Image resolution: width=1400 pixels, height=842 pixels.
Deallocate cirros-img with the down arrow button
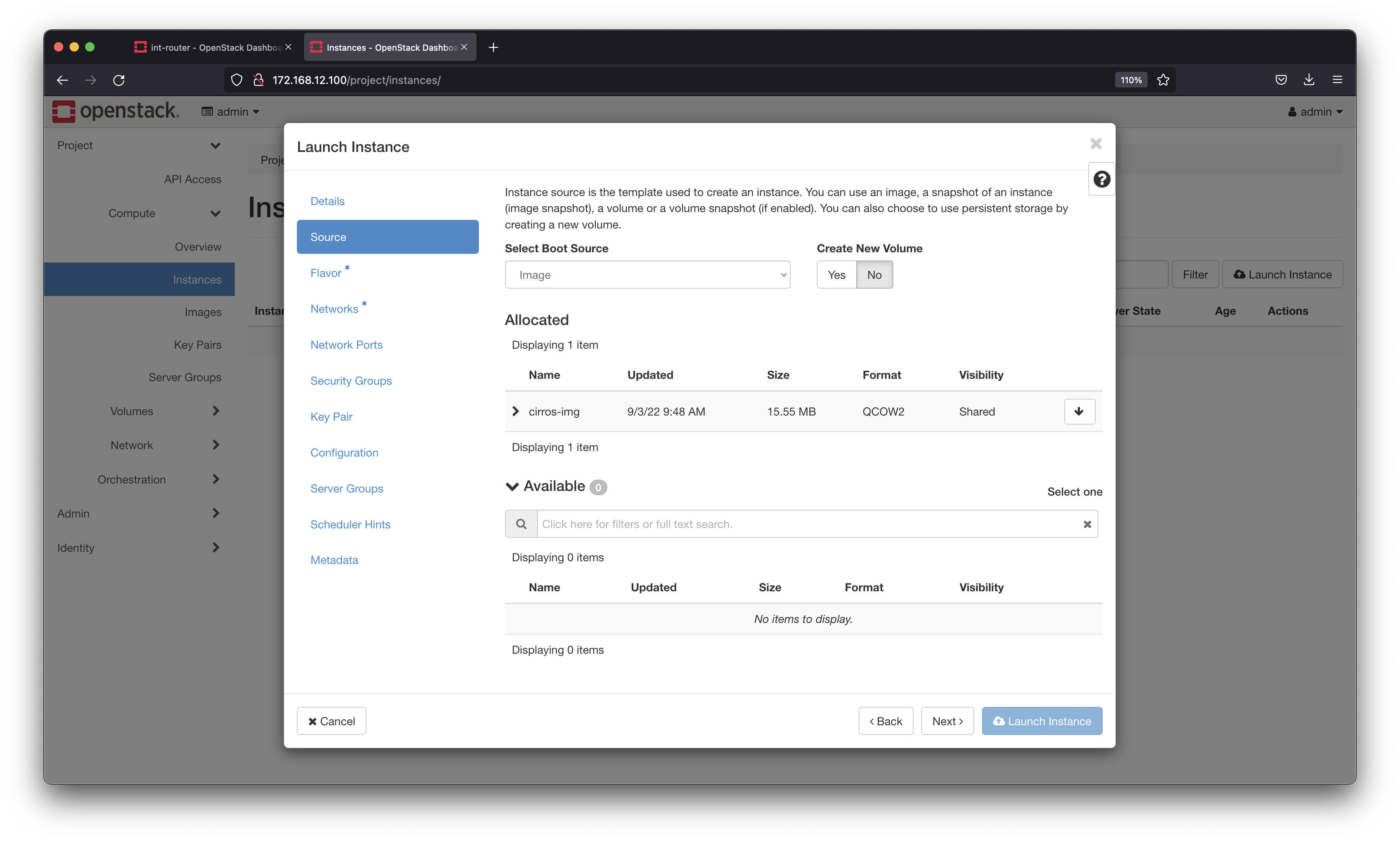1079,411
